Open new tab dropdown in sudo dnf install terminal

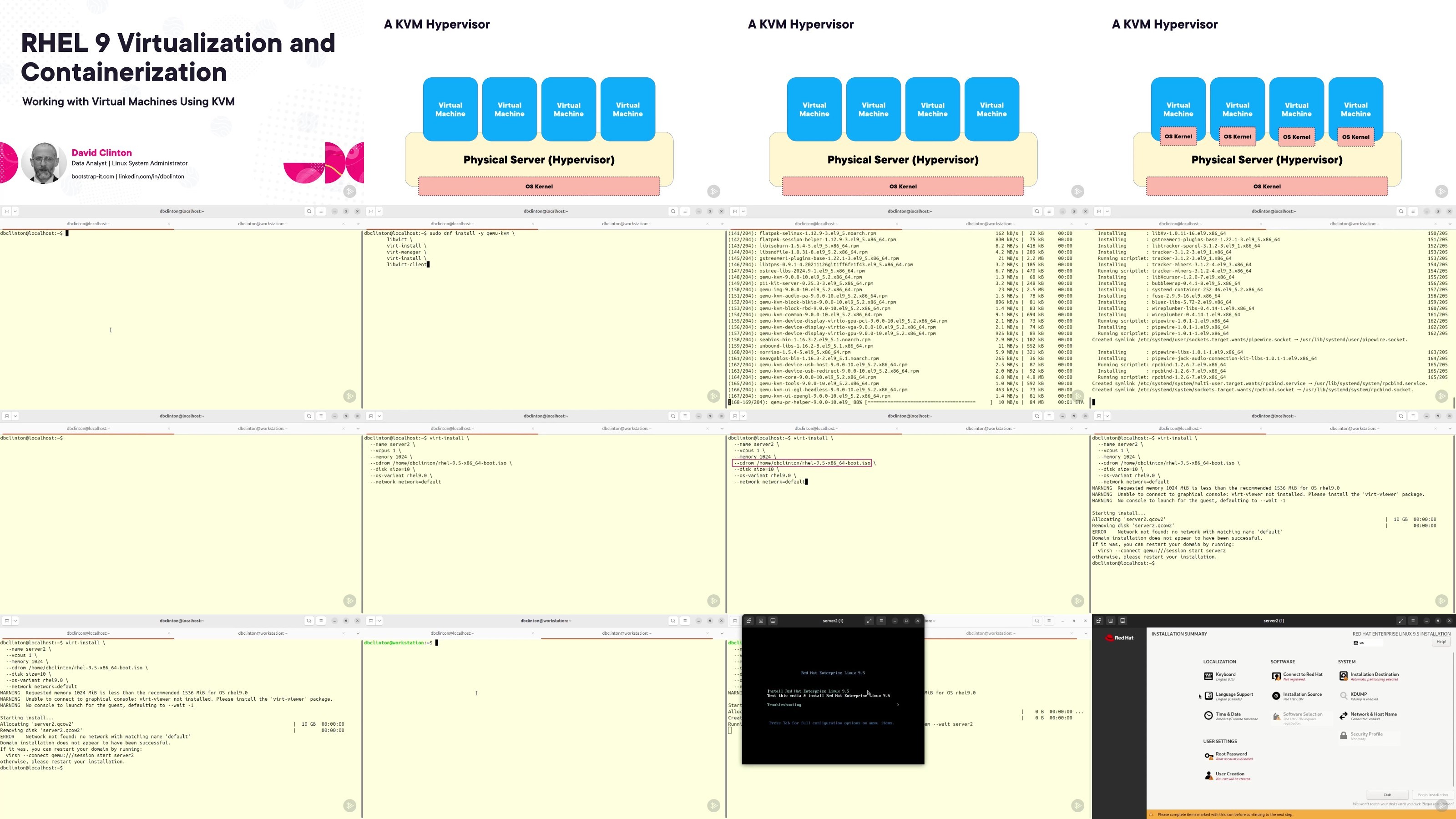click(x=379, y=212)
